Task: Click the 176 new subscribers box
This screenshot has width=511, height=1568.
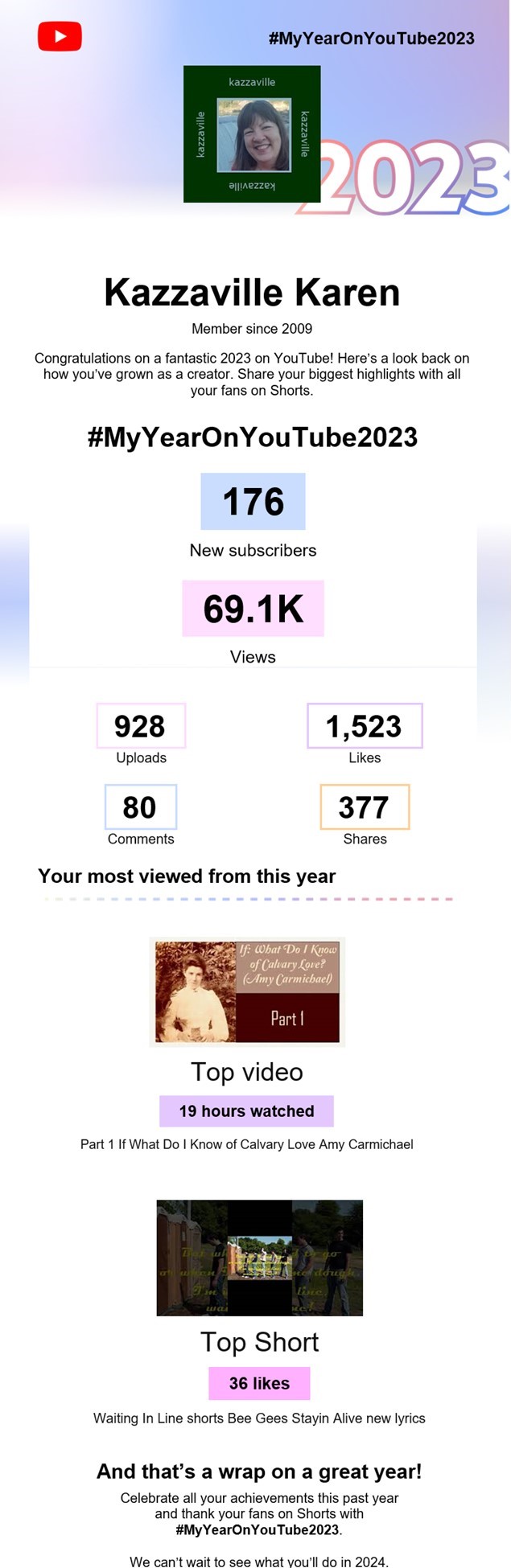Action: coord(253,502)
